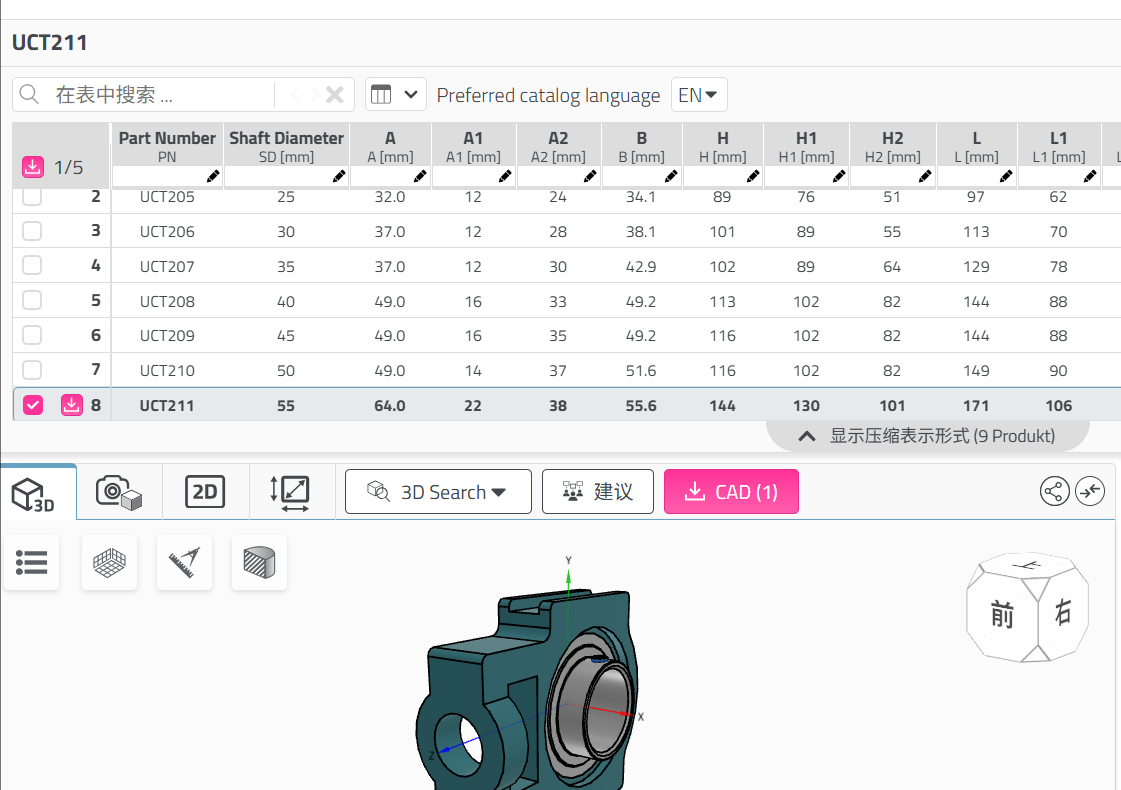Edit filter pencil for A column
Image resolution: width=1121 pixels, height=790 pixels.
(420, 176)
